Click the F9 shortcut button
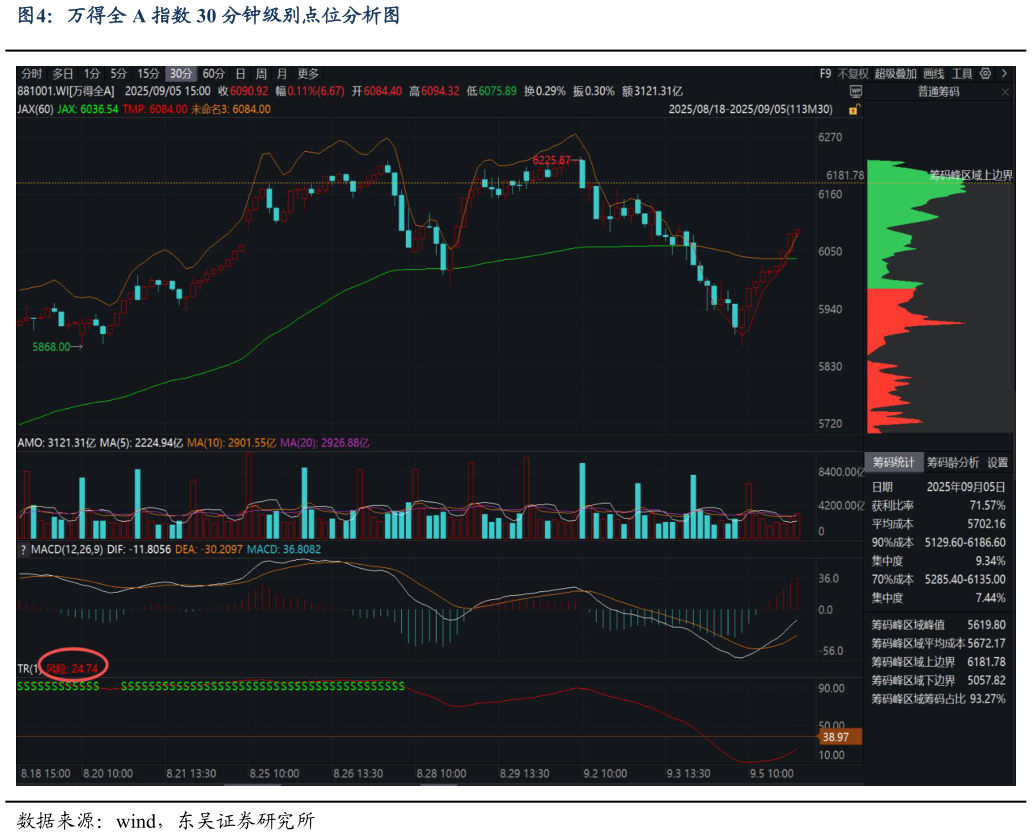Screen dimensions: 1032x835 825,73
